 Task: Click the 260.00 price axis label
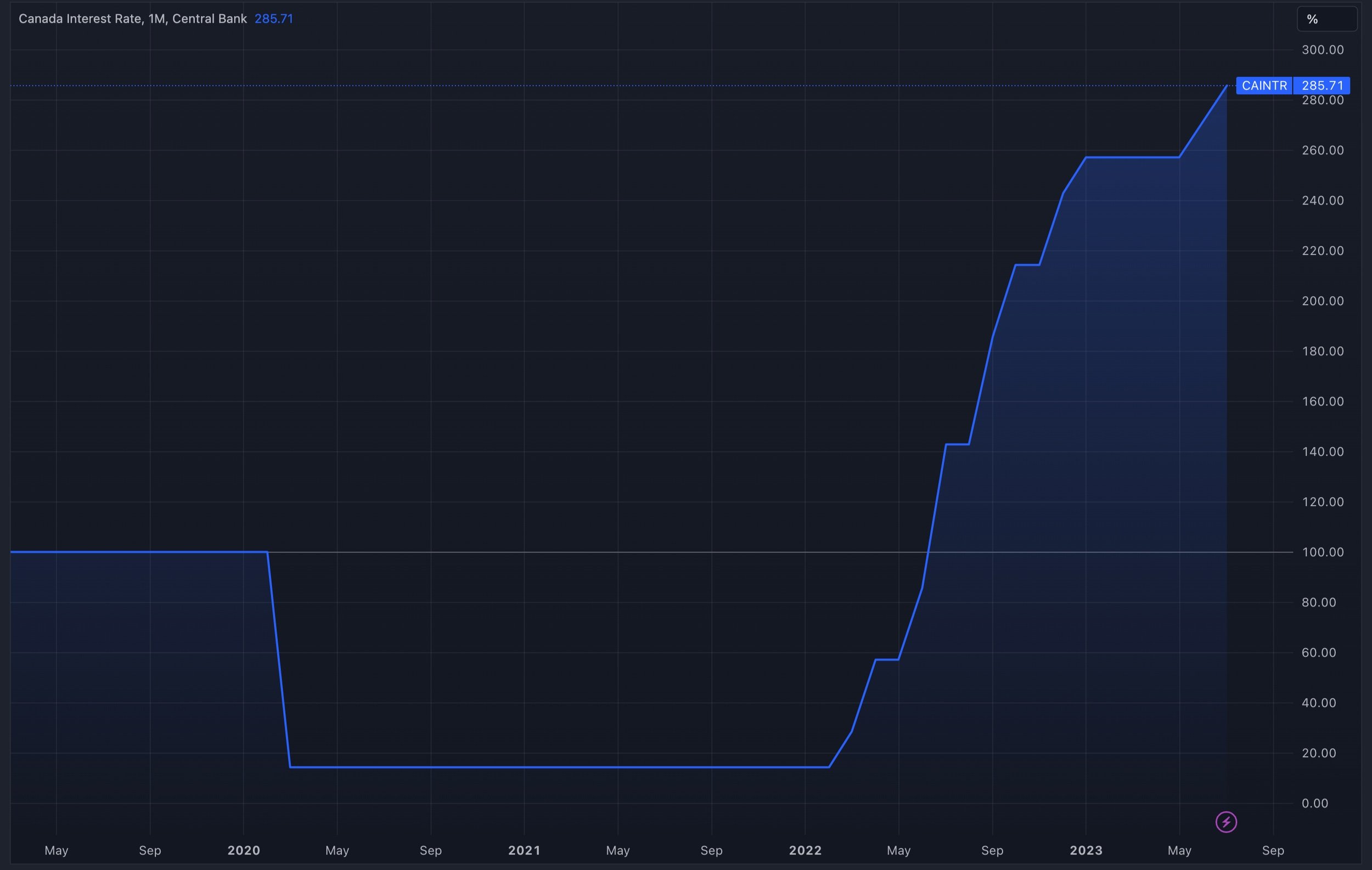click(1323, 150)
